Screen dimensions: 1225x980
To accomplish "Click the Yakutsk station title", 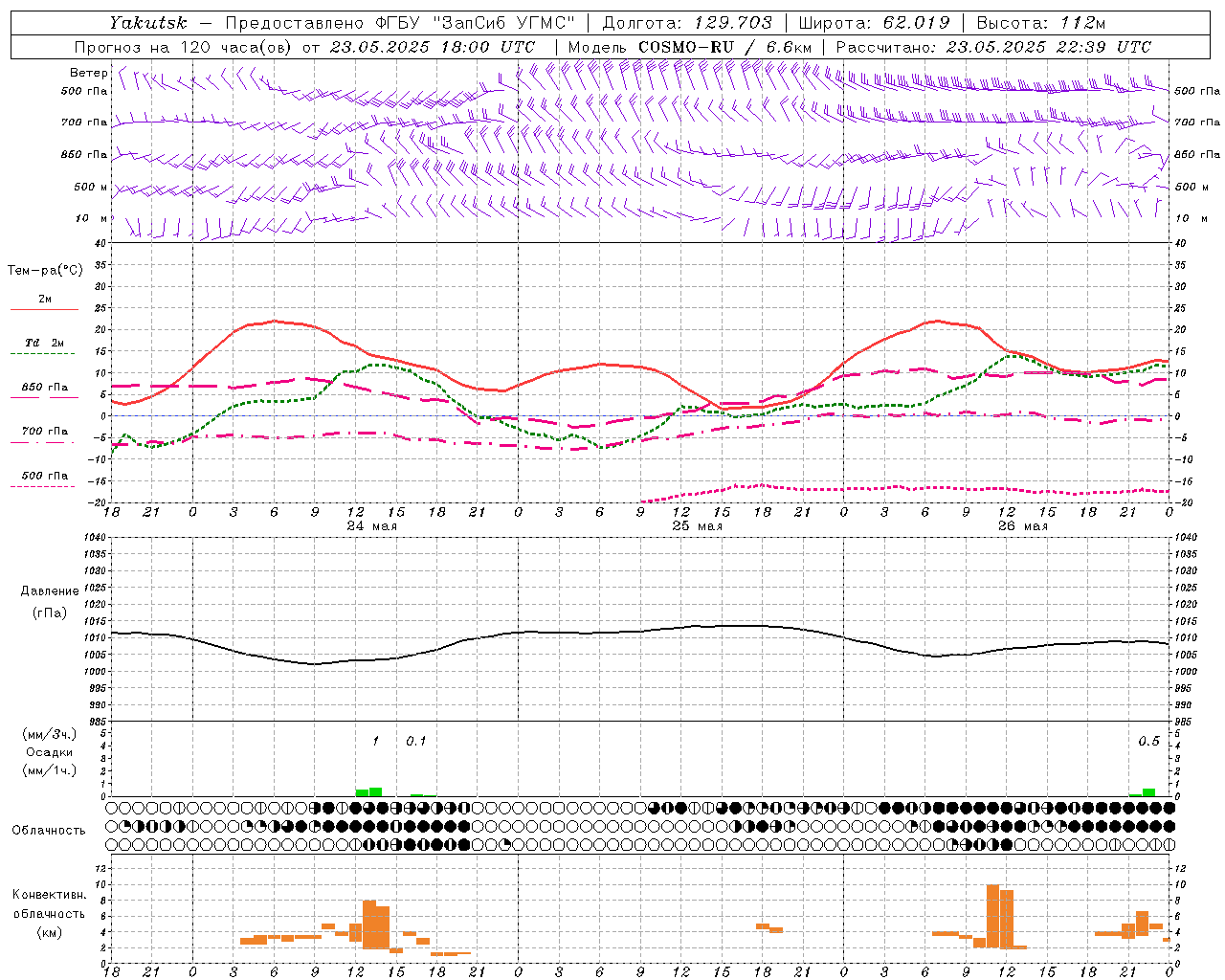I will 148,23.
